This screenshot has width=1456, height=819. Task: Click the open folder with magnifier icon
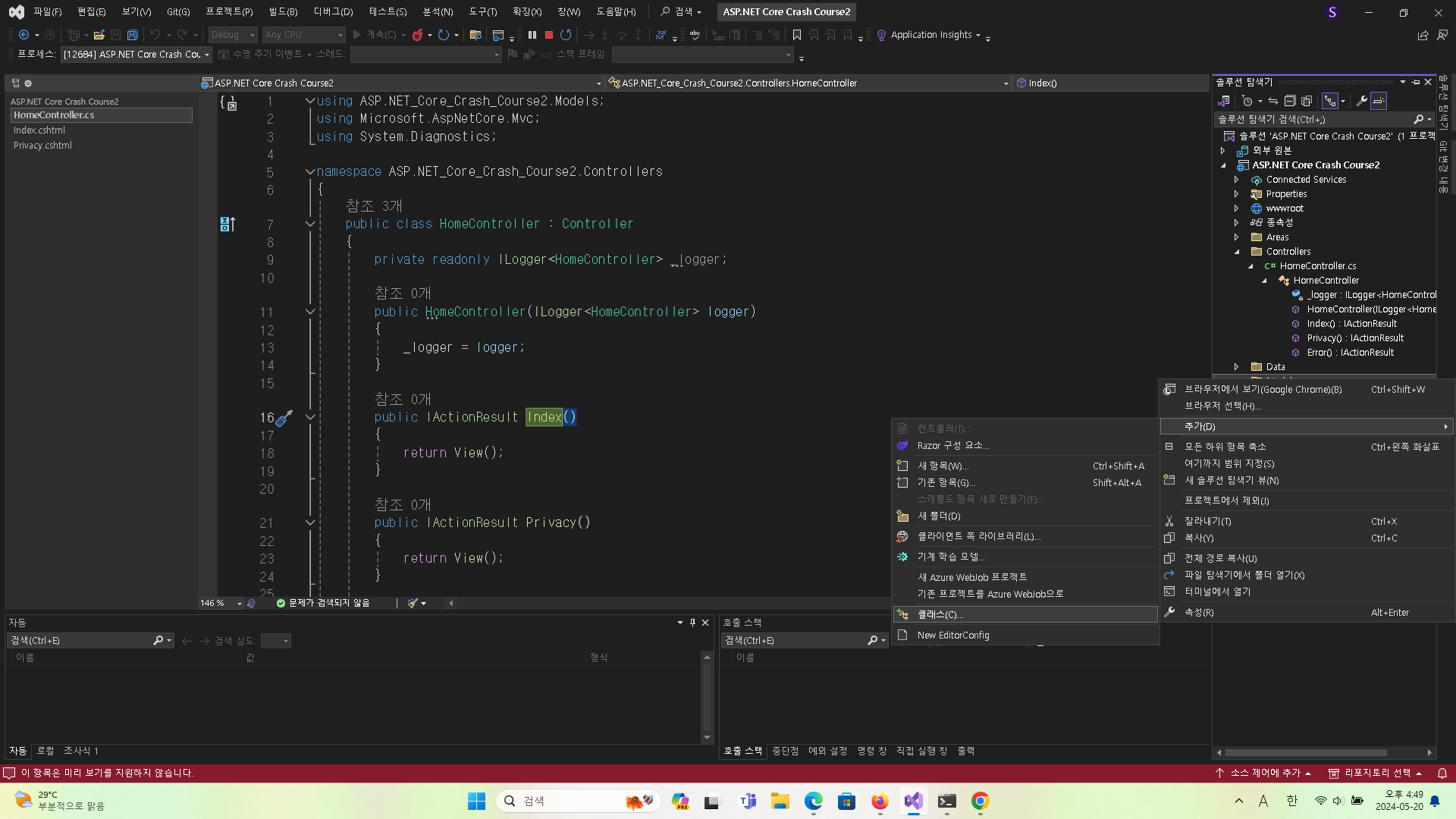pos(475,35)
